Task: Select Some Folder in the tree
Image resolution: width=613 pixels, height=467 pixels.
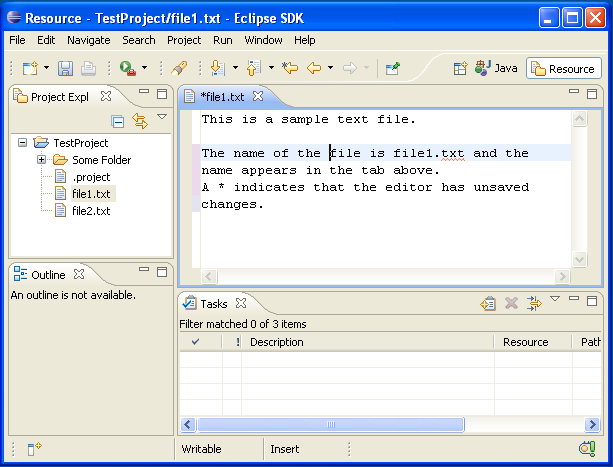Action: pyautogui.click(x=102, y=160)
